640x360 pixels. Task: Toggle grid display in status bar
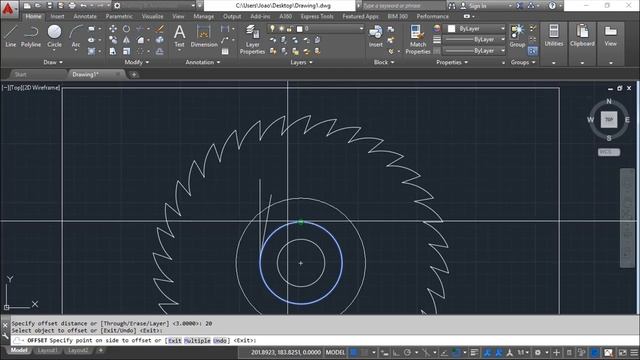(x=354, y=352)
